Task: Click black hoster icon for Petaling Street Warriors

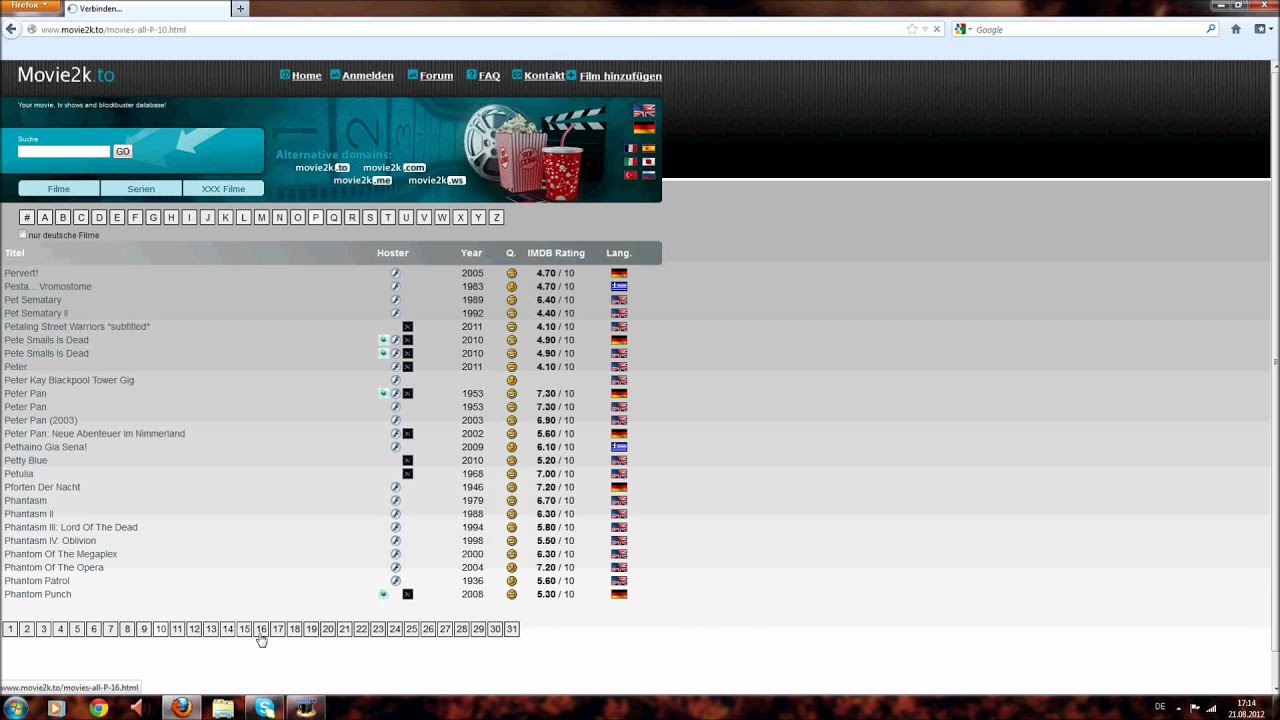Action: (407, 327)
